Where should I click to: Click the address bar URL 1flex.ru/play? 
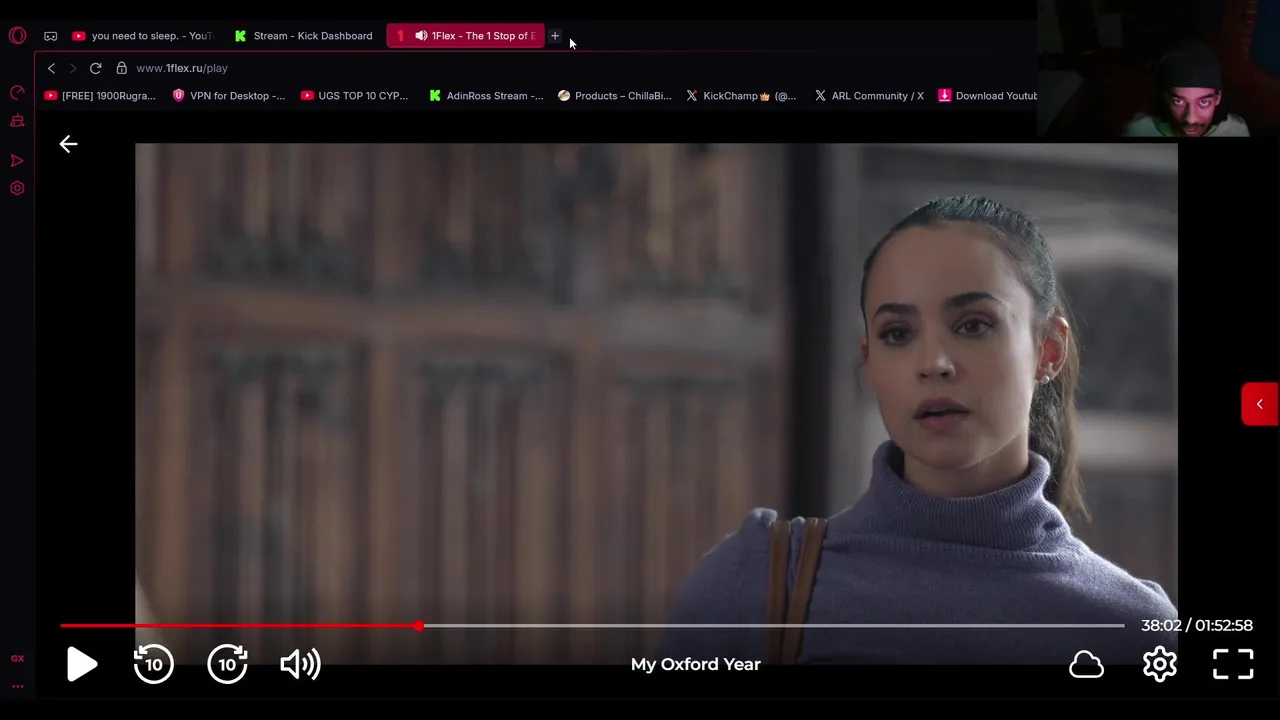[182, 68]
